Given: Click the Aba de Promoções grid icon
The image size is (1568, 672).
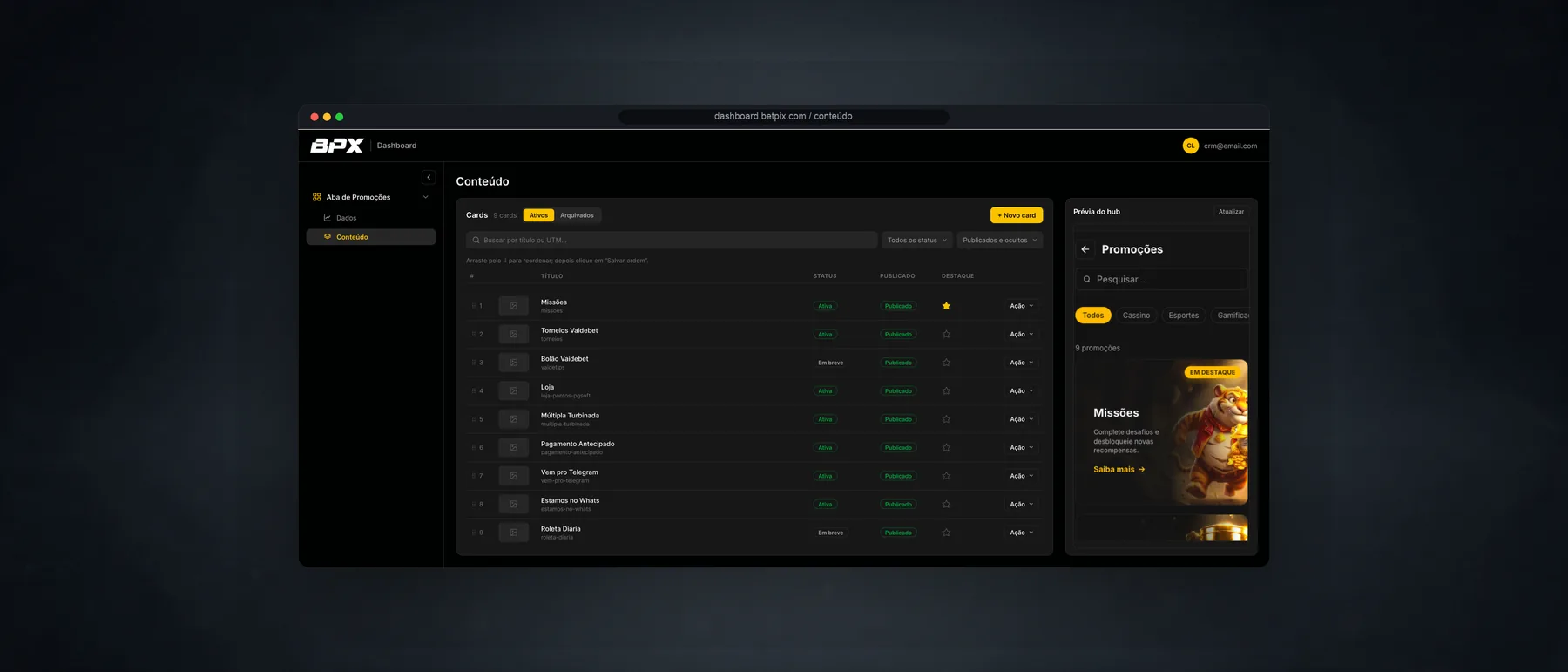Looking at the screenshot, I should pyautogui.click(x=317, y=197).
